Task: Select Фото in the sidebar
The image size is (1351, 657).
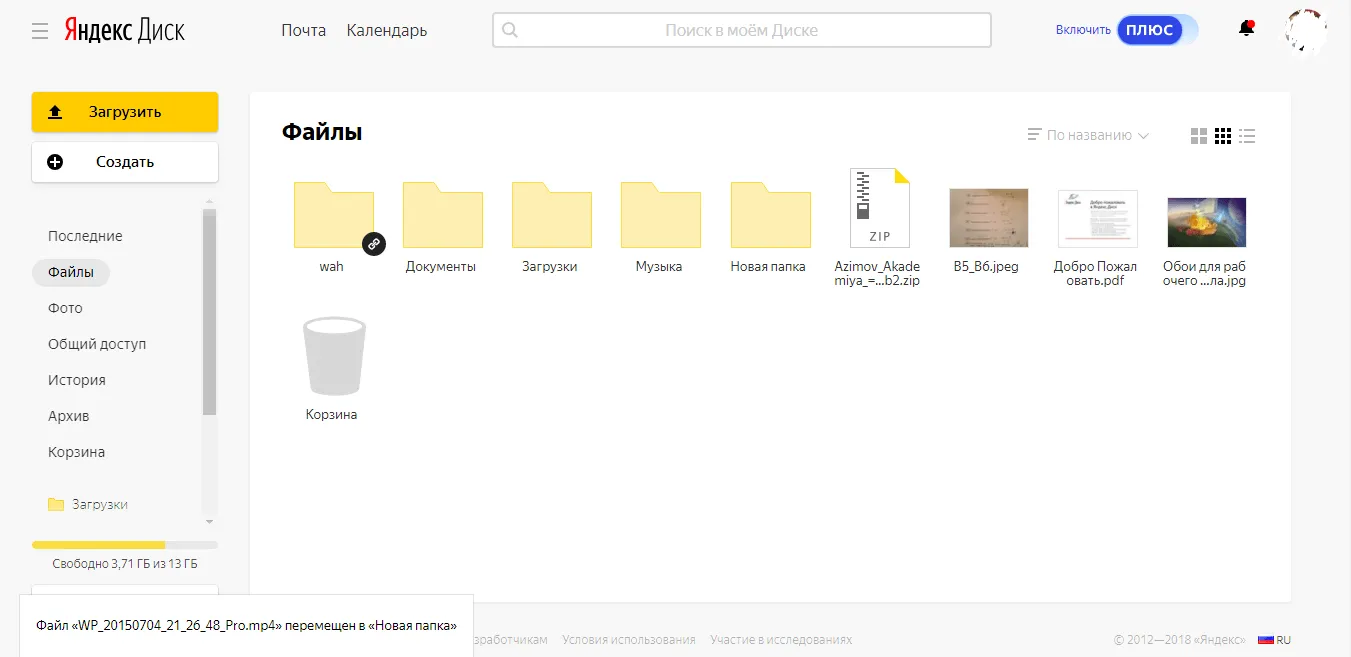Action: coord(65,308)
